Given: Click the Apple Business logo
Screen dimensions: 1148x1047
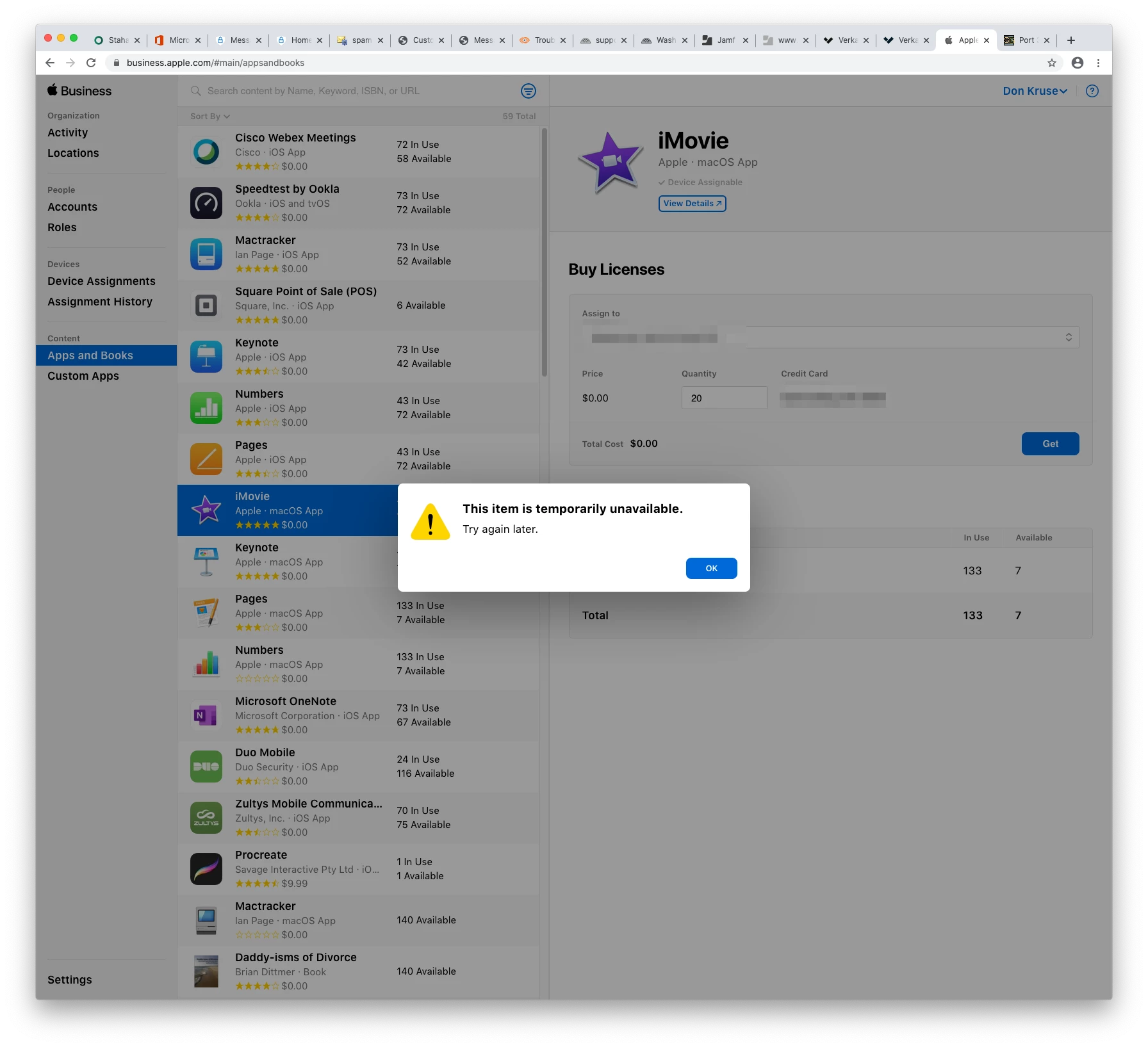Looking at the screenshot, I should pos(79,91).
